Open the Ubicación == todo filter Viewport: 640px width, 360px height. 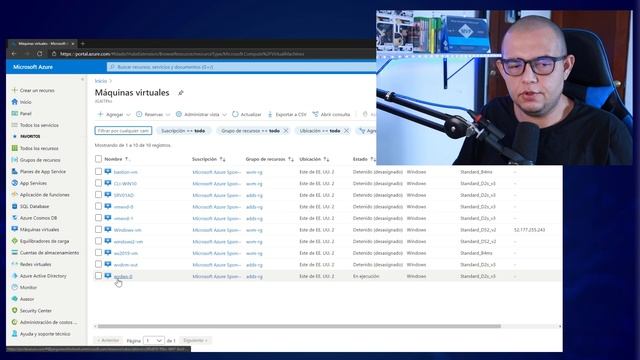[320, 131]
